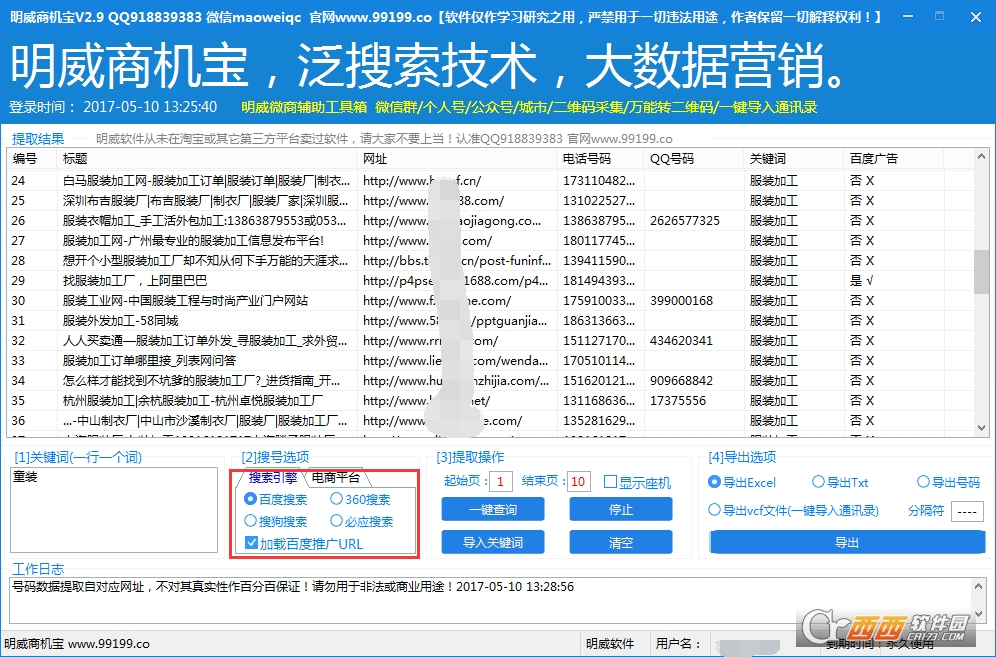Select the 百度搜索 radio button
The image size is (996, 657).
276,499
